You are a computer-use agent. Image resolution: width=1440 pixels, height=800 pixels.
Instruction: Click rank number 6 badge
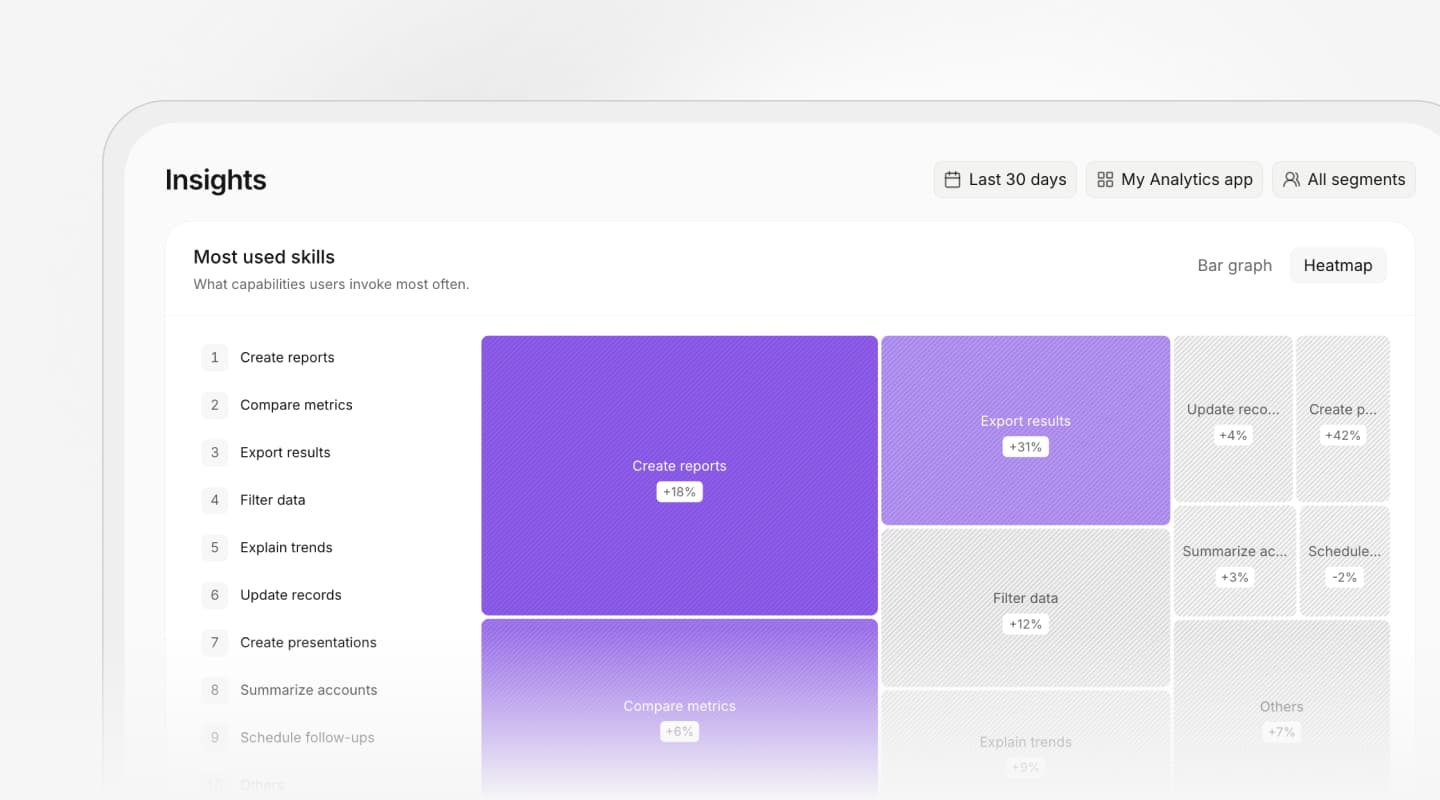[214, 595]
